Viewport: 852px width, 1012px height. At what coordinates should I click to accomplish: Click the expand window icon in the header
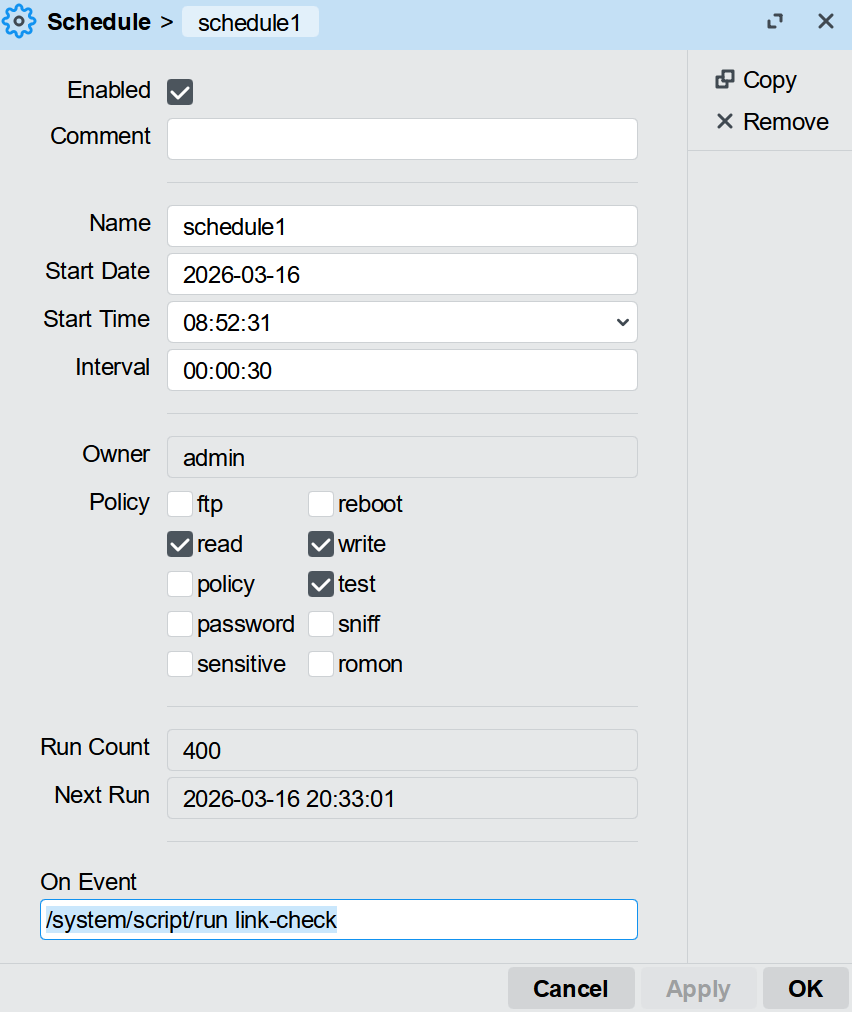pyautogui.click(x=775, y=22)
